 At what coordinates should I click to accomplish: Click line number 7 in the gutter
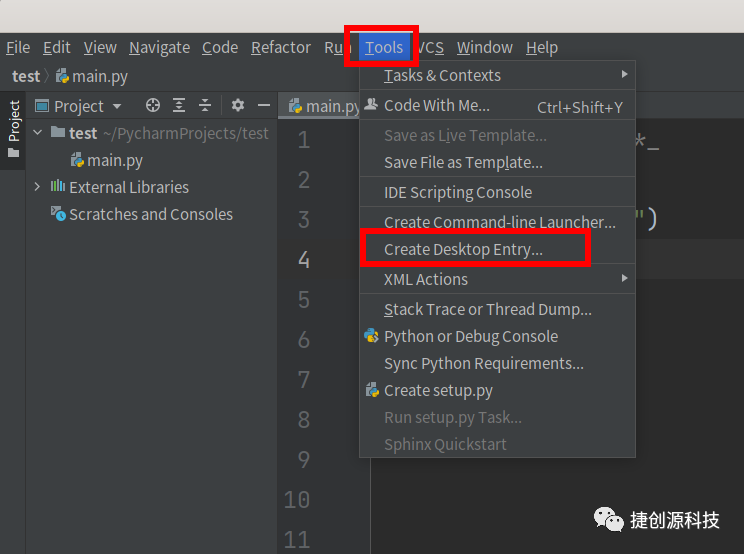(x=304, y=379)
